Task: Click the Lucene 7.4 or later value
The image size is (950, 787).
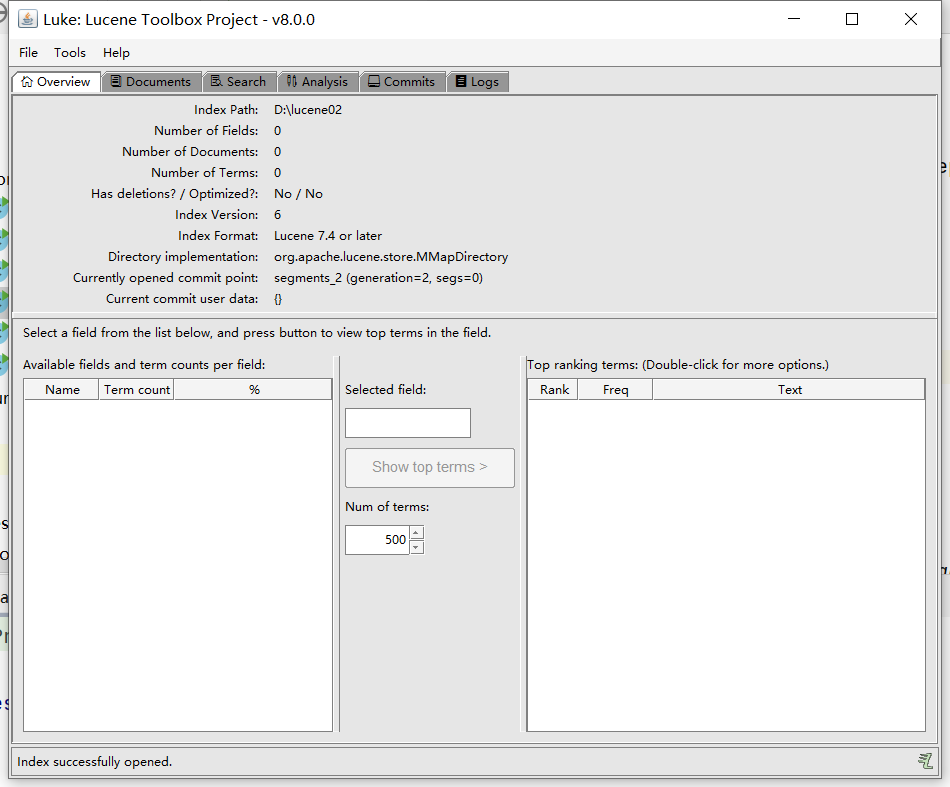Action: [x=328, y=236]
